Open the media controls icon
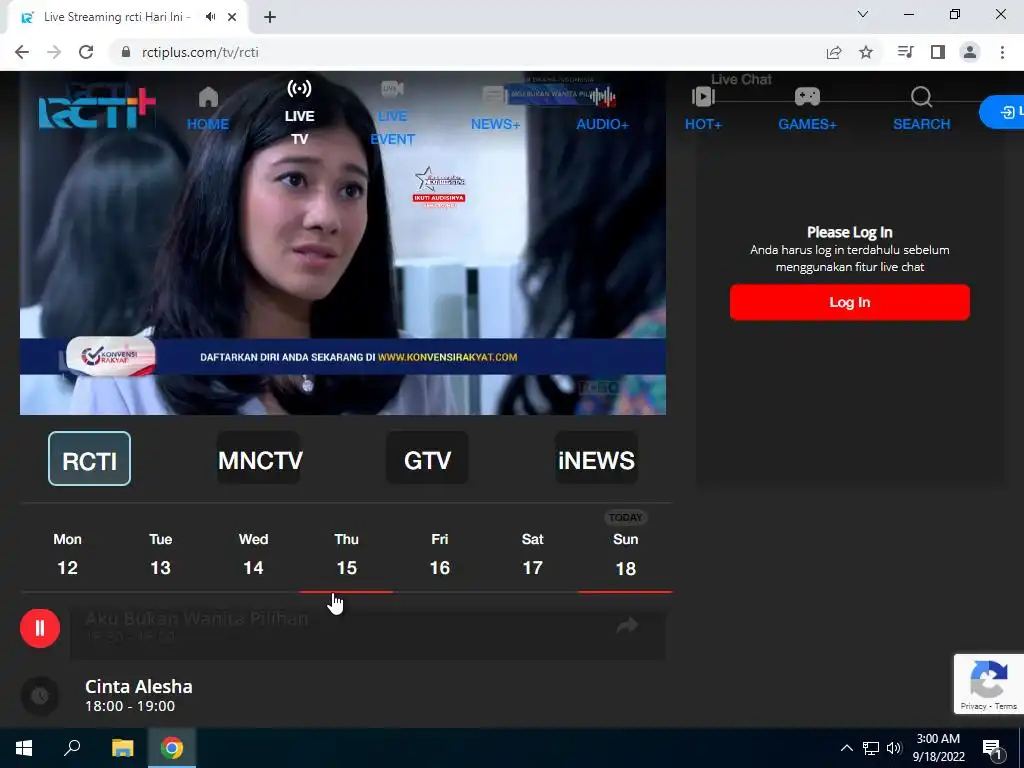The width and height of the screenshot is (1024, 768). [x=905, y=52]
